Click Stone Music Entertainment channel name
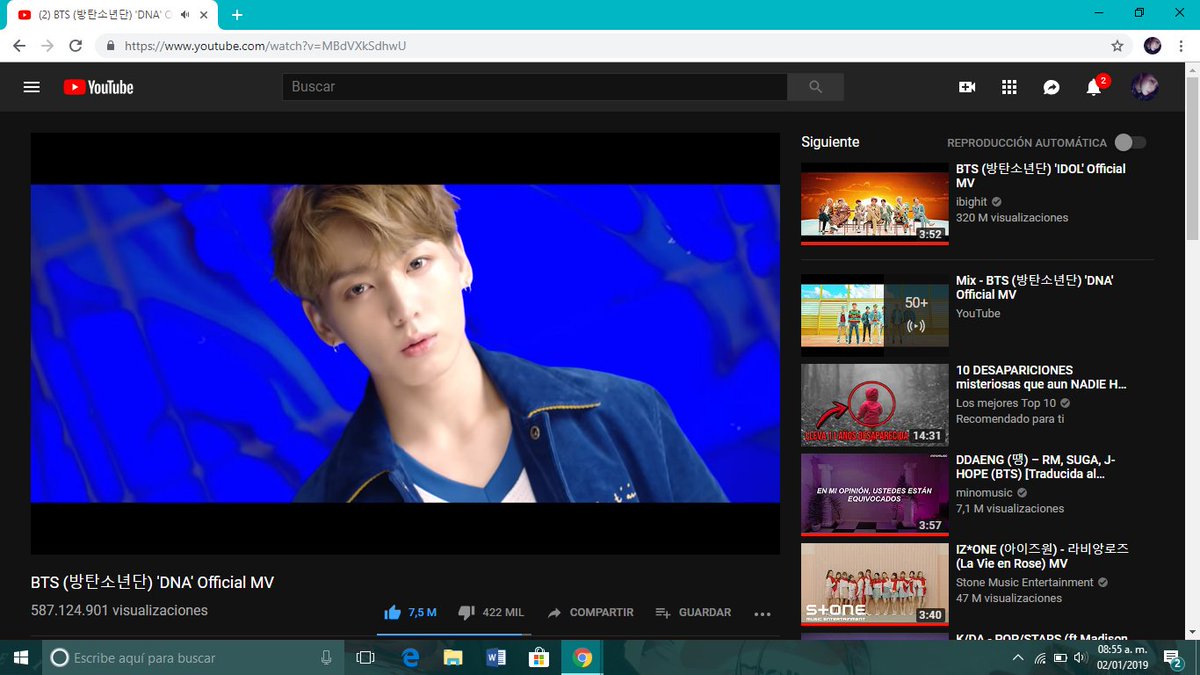This screenshot has width=1200, height=675. [1025, 582]
